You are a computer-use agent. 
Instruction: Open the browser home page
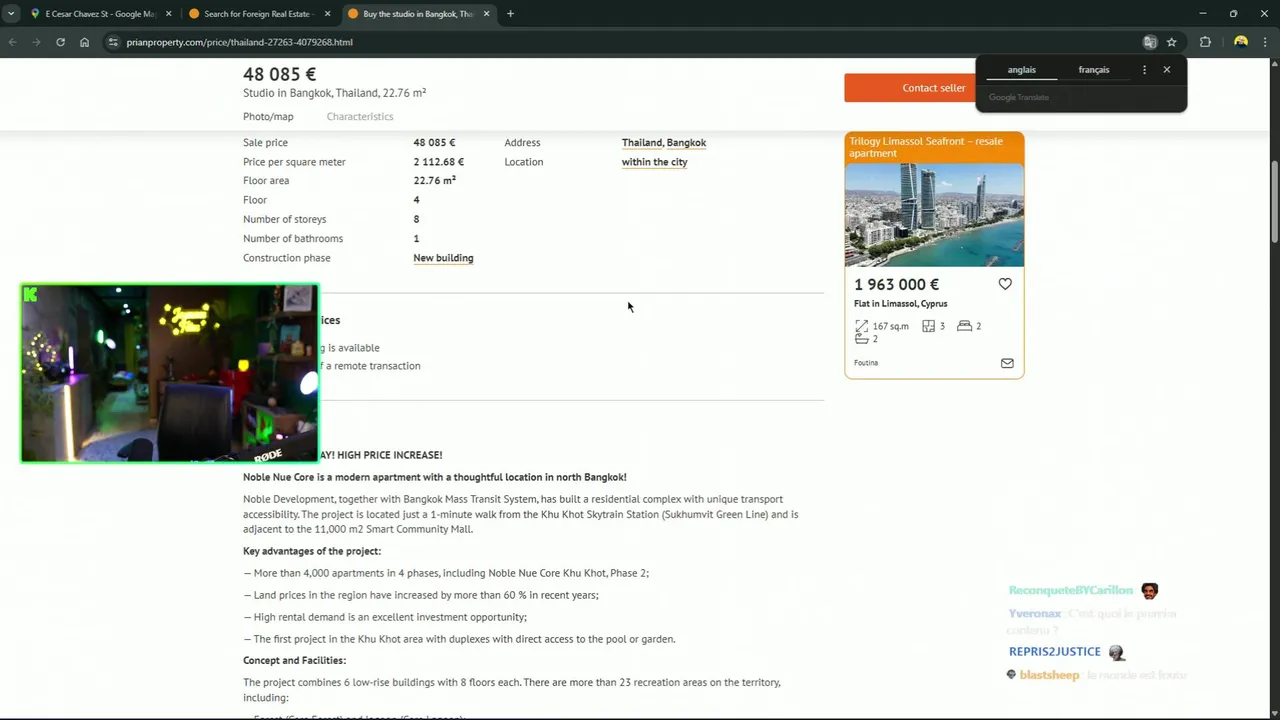click(x=84, y=42)
